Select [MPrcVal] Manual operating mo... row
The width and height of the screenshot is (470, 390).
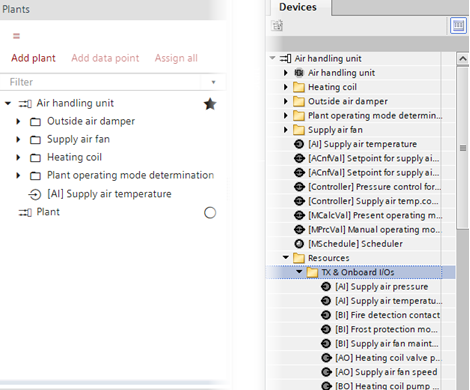374,230
